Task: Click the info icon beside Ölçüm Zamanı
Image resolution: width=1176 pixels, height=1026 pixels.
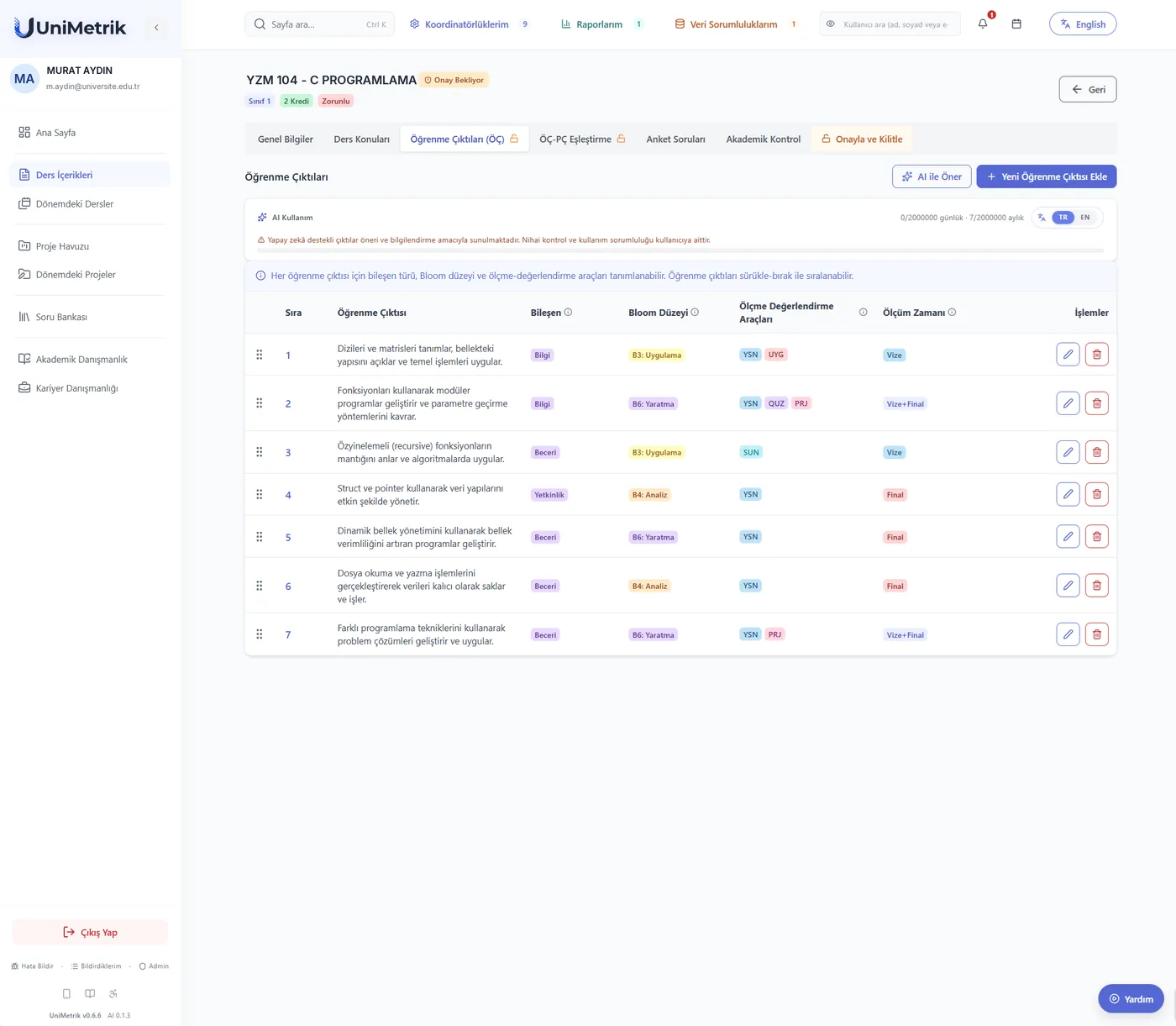Action: [x=952, y=312]
